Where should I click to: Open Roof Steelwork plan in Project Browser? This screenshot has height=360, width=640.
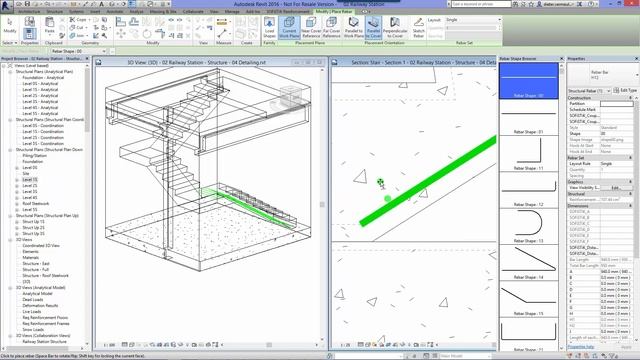(x=36, y=204)
